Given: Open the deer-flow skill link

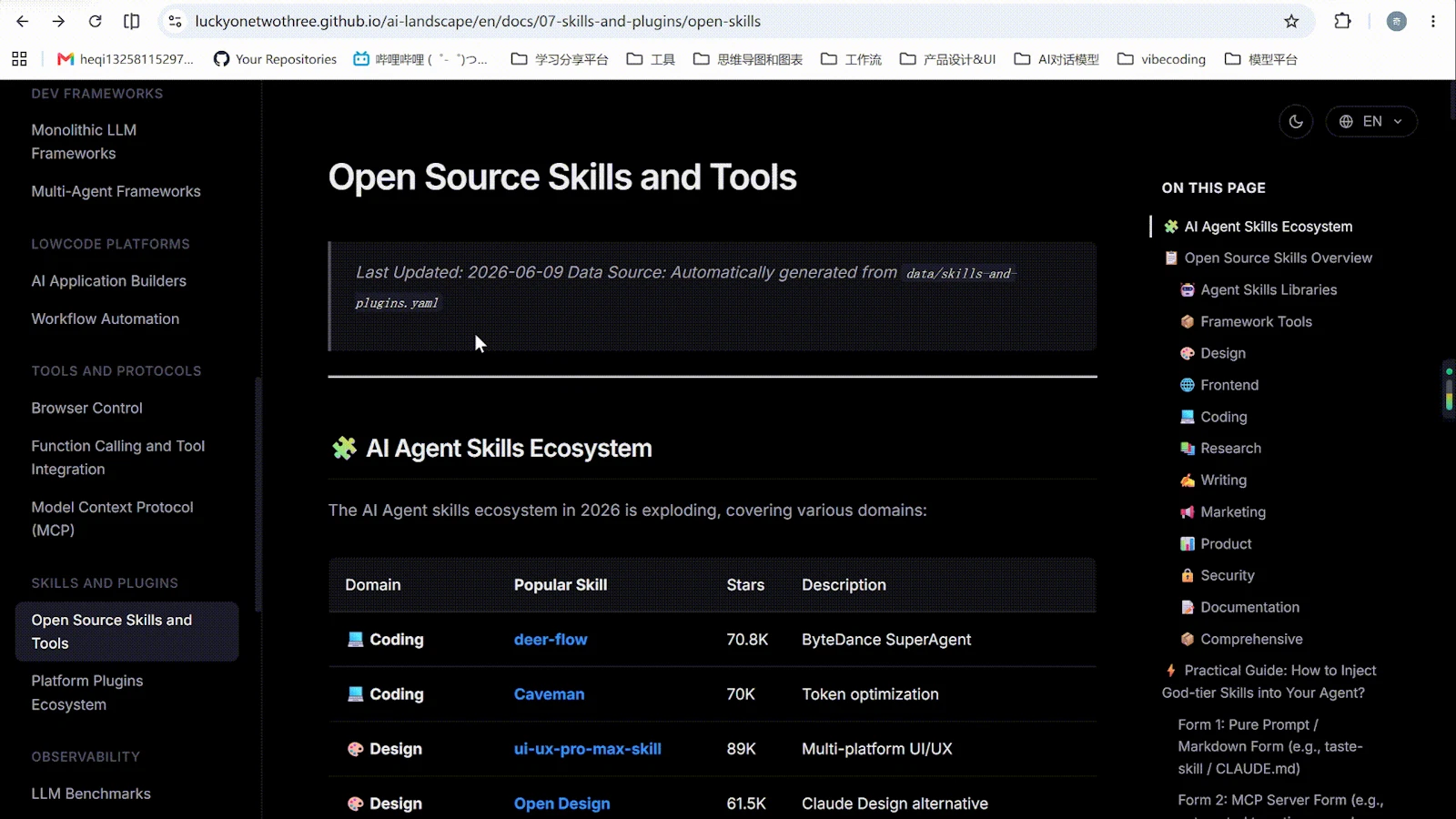Looking at the screenshot, I should click(551, 640).
